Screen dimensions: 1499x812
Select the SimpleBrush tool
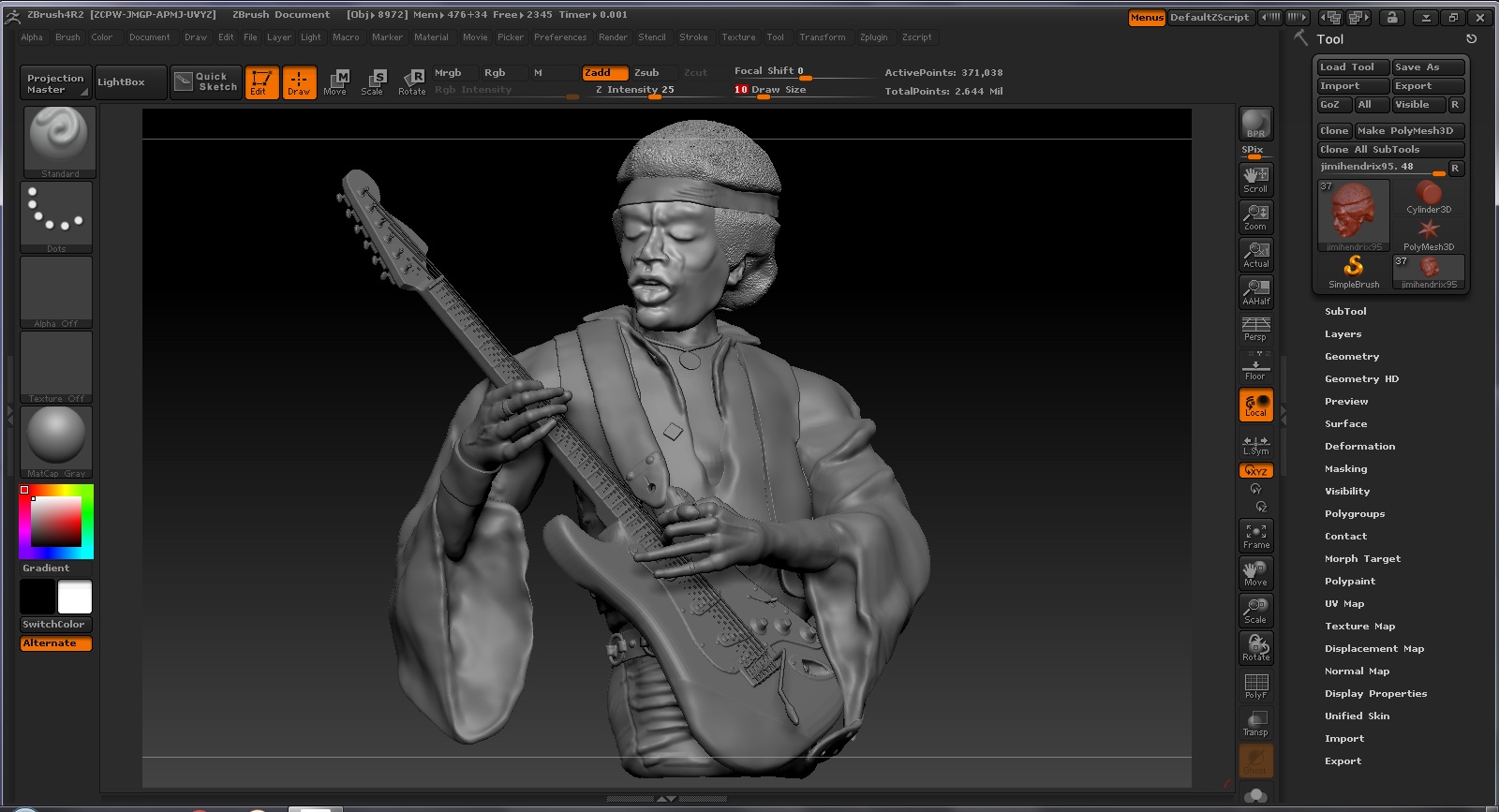coord(1354,272)
